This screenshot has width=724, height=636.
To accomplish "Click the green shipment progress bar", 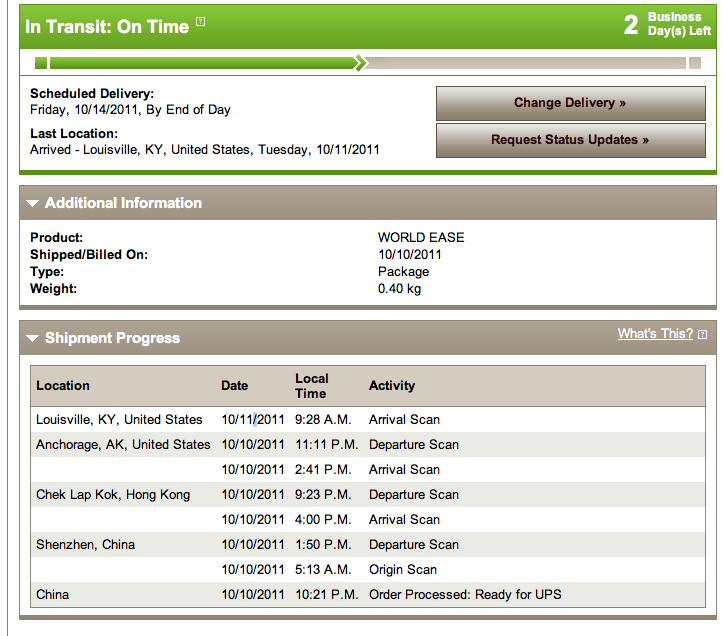I will [202, 63].
